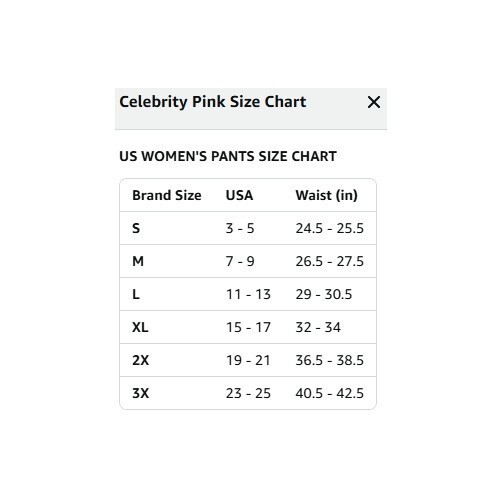Image resolution: width=500 pixels, height=500 pixels.
Task: Click the 36.5 - 38.5 waist value
Action: pyautogui.click(x=330, y=360)
